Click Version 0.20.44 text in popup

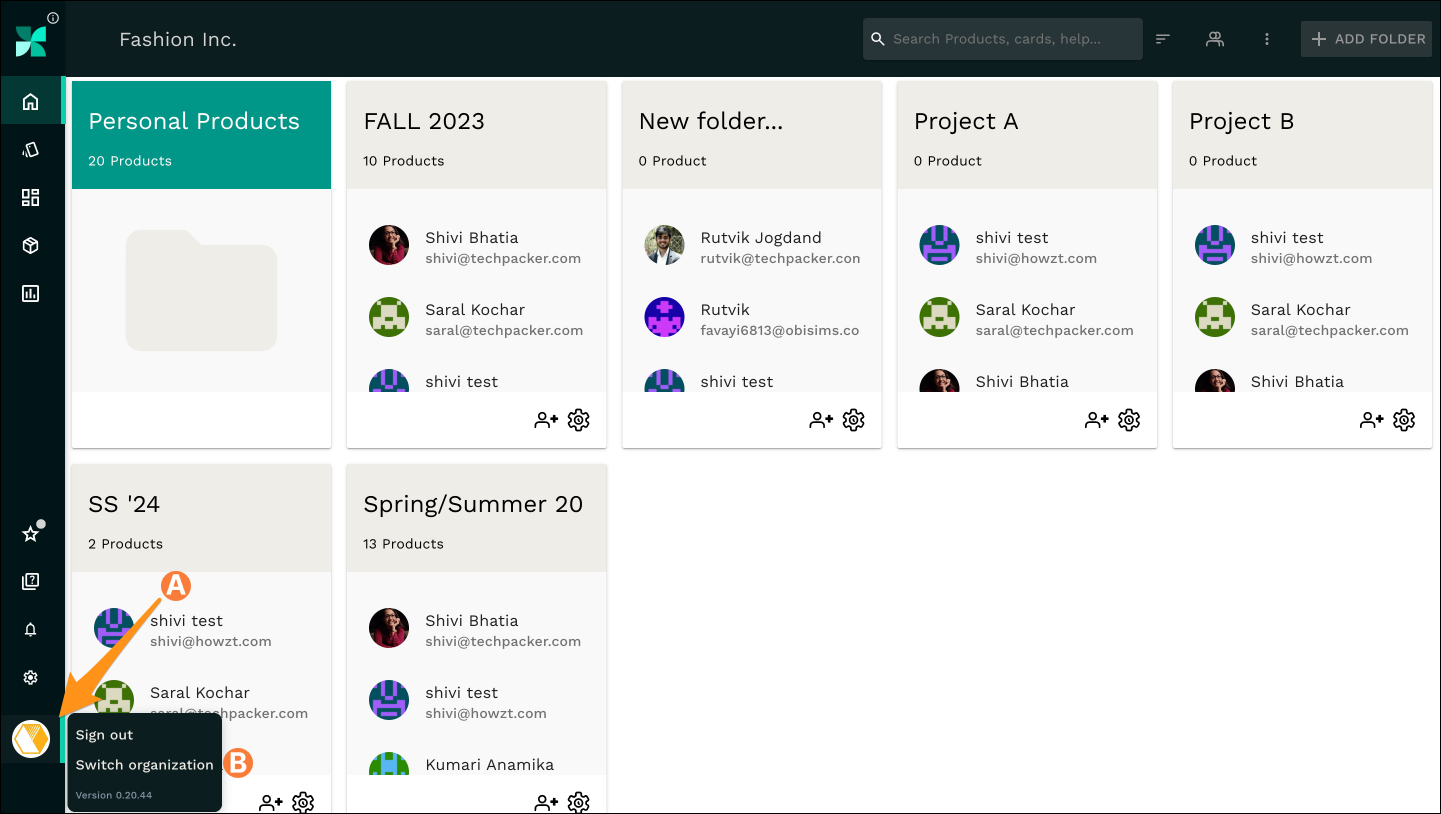pos(114,796)
